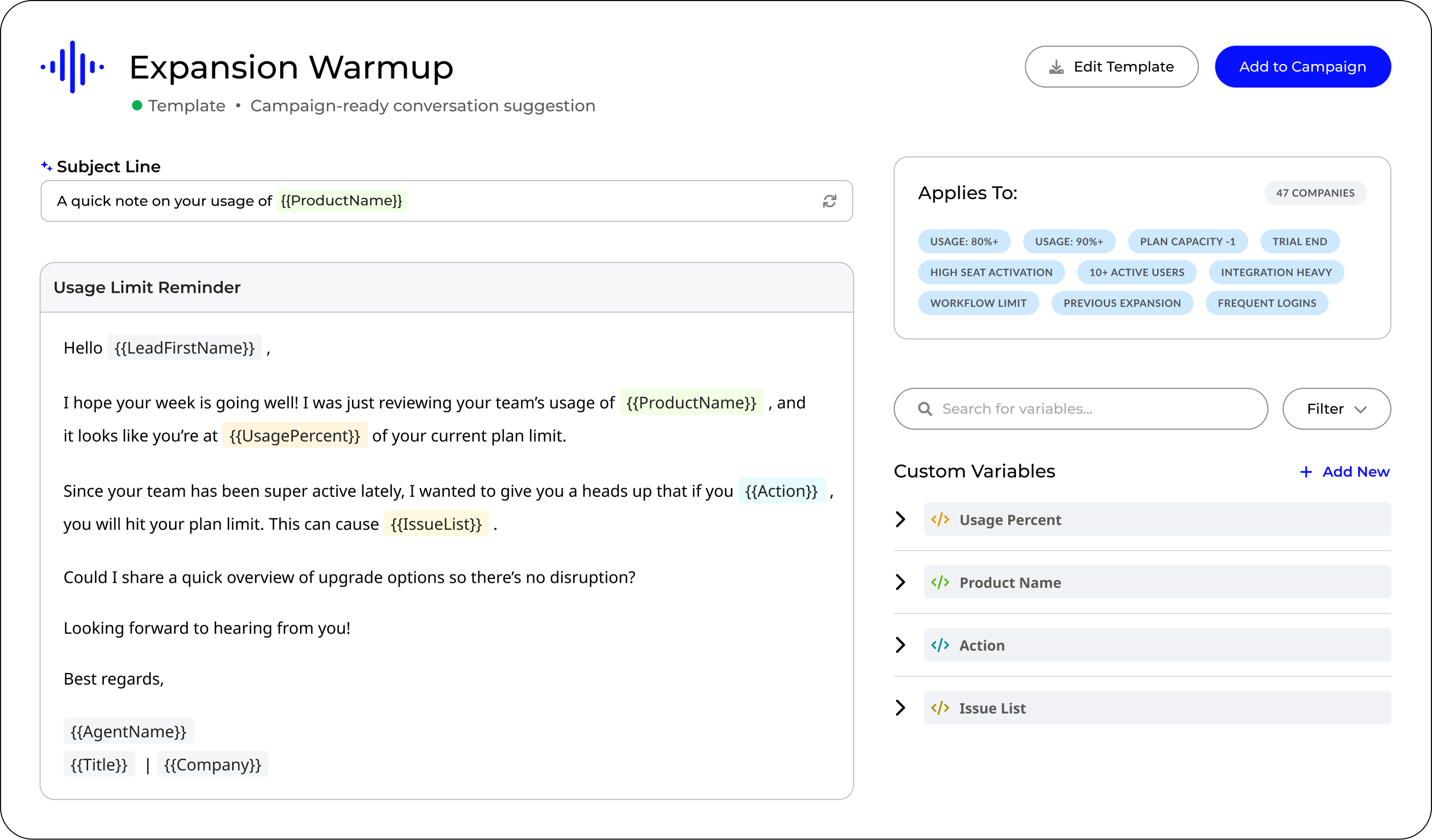Click the Edit Template button

[x=1112, y=67]
